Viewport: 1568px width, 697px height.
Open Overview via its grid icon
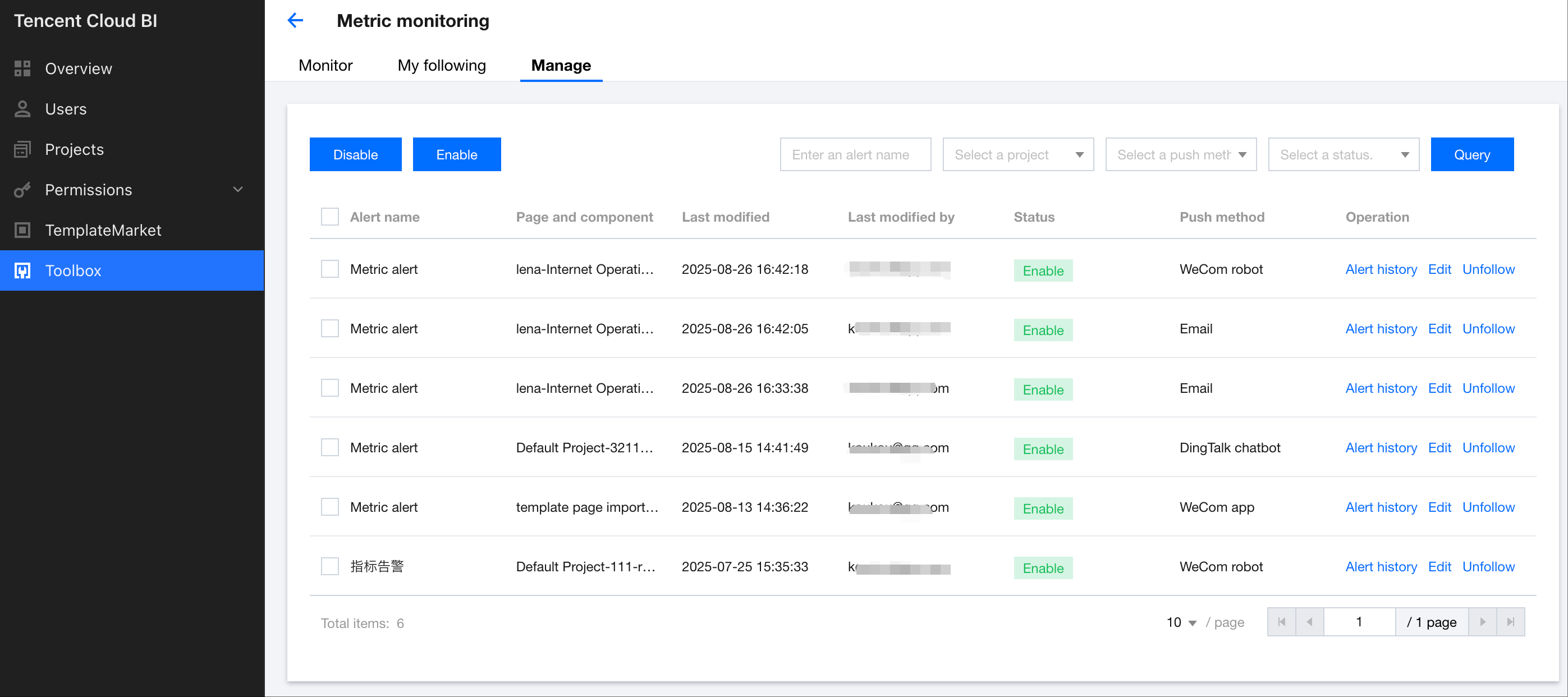[22, 69]
